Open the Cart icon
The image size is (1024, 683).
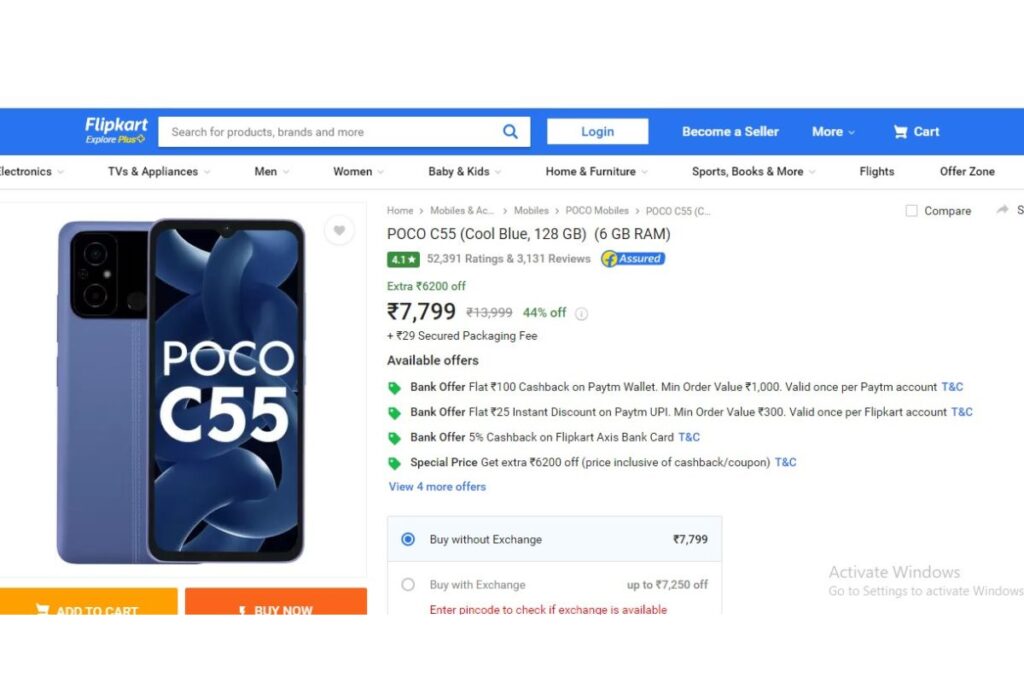pos(900,132)
